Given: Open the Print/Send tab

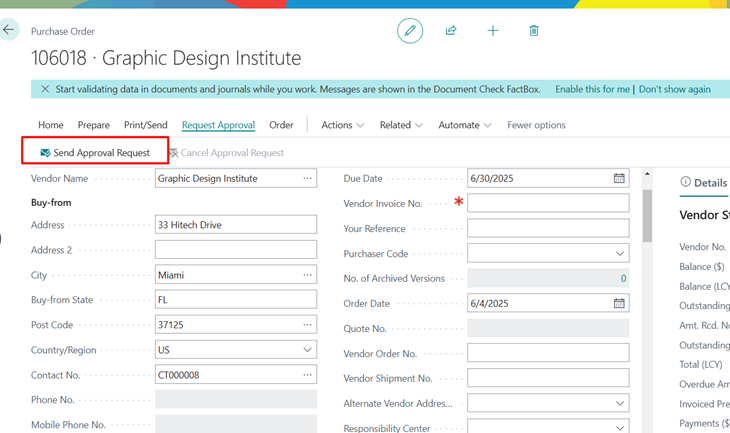Looking at the screenshot, I should click(x=146, y=125).
